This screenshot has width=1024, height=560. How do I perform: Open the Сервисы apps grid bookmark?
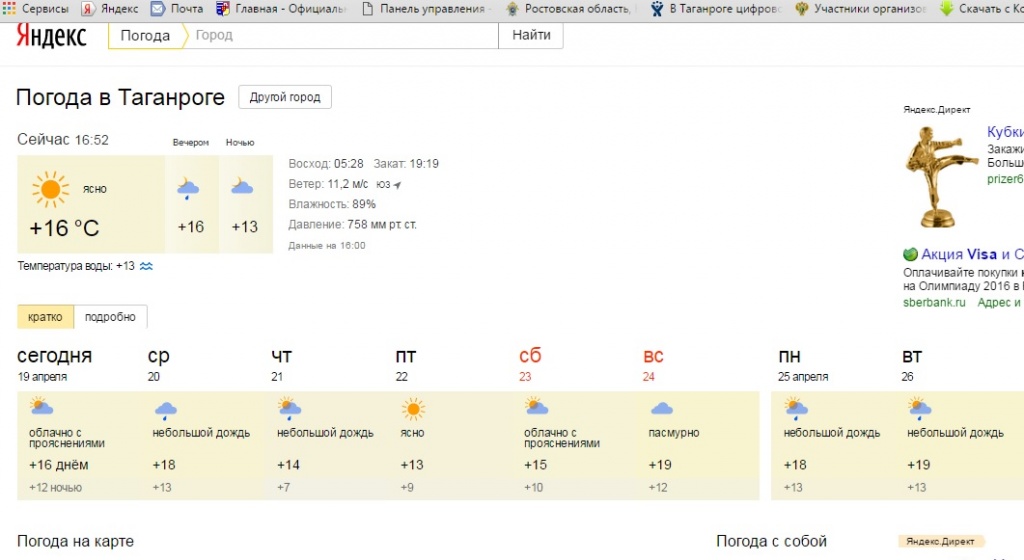36,8
